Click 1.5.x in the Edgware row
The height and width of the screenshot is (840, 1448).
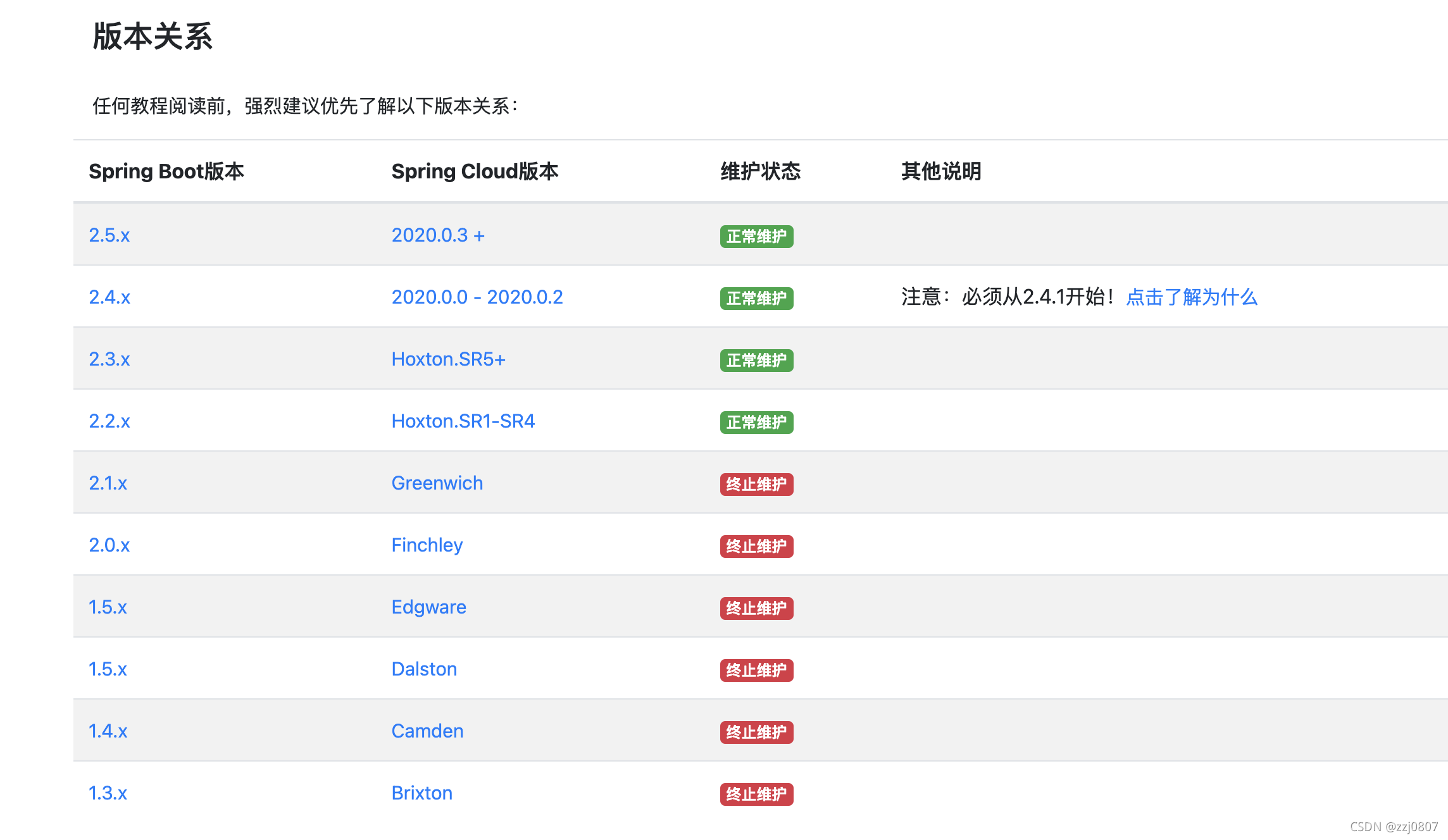click(108, 607)
